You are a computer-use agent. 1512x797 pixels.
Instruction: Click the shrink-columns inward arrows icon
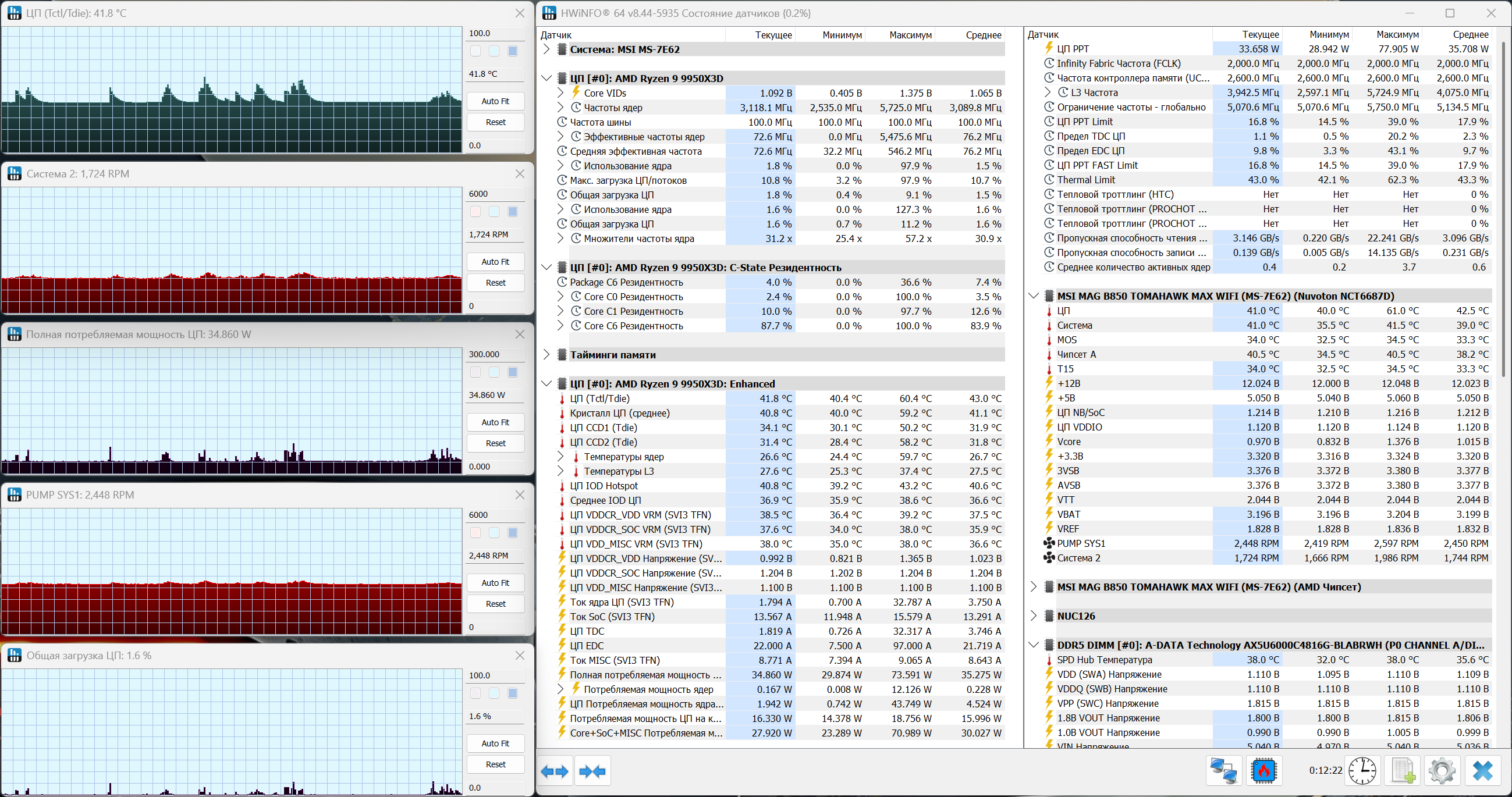point(592,771)
